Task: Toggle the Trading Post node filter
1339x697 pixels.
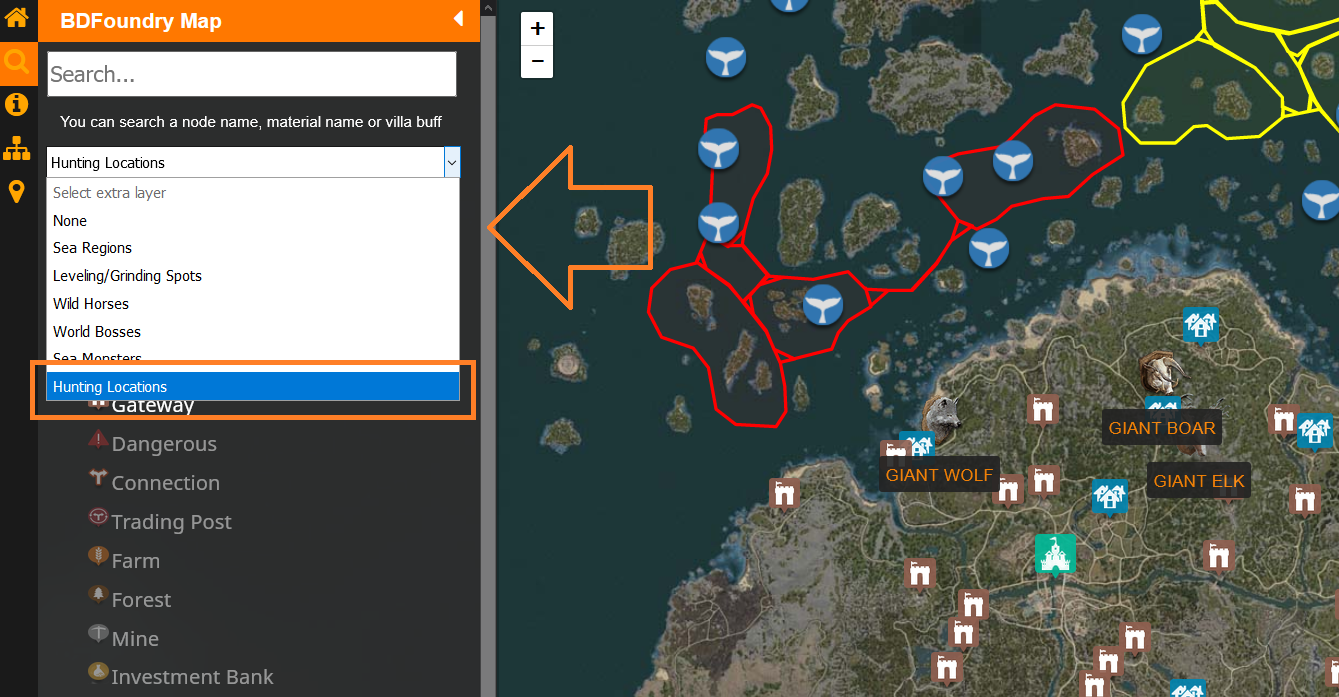Action: [x=160, y=522]
